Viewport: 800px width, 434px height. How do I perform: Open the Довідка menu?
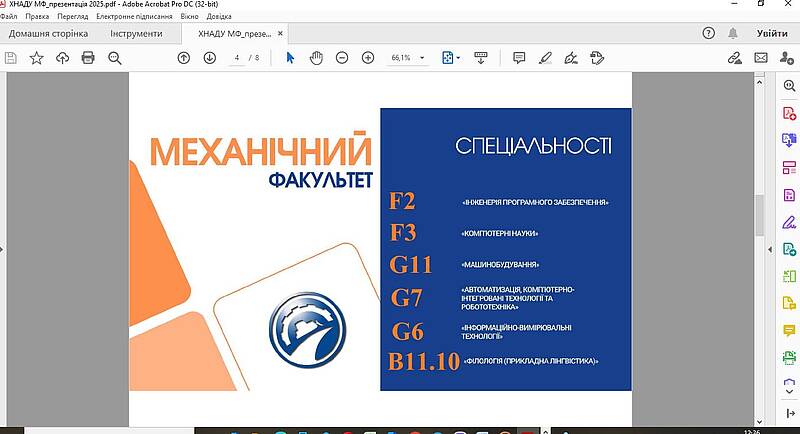219,16
